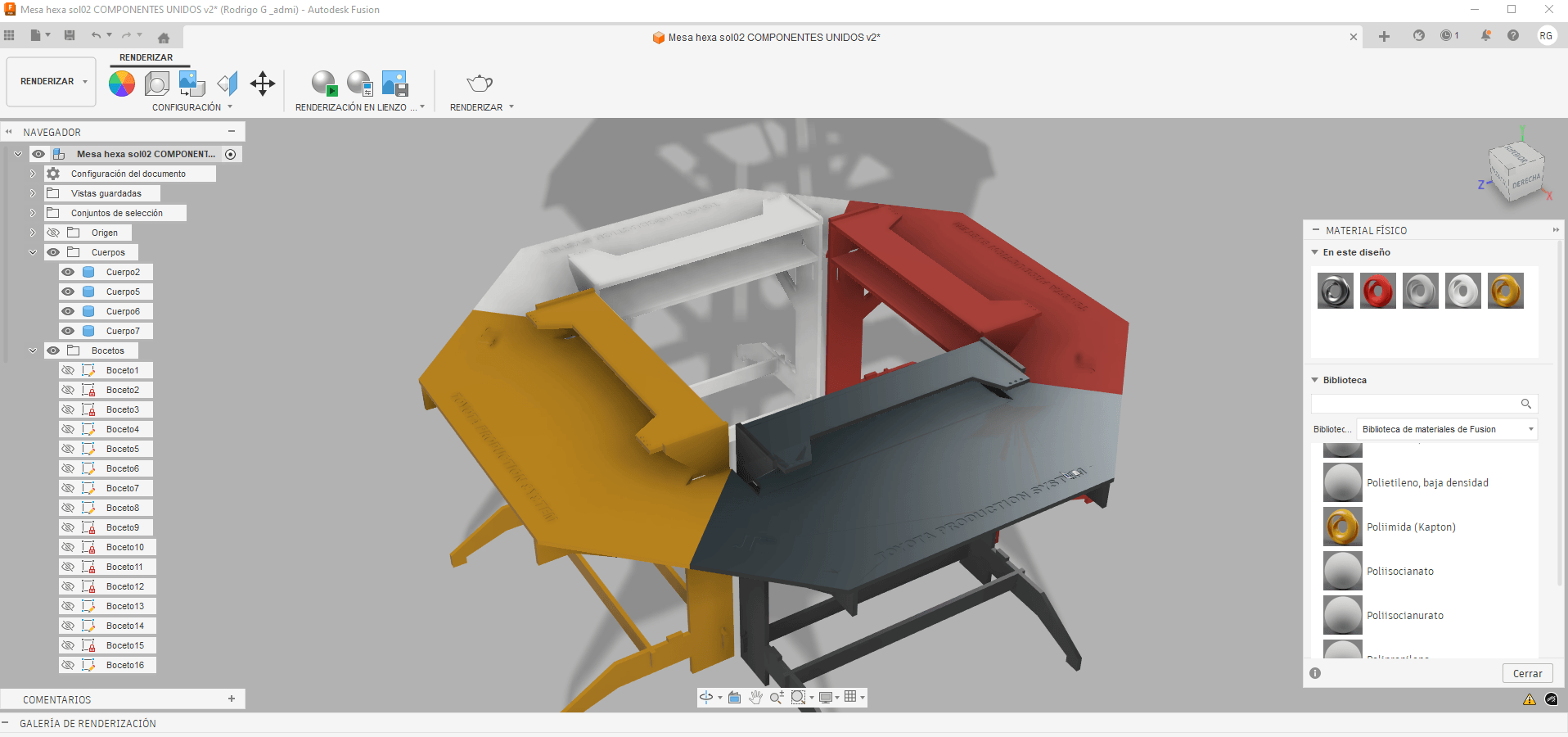
Task: Open the Scene Settings tool
Action: (157, 84)
